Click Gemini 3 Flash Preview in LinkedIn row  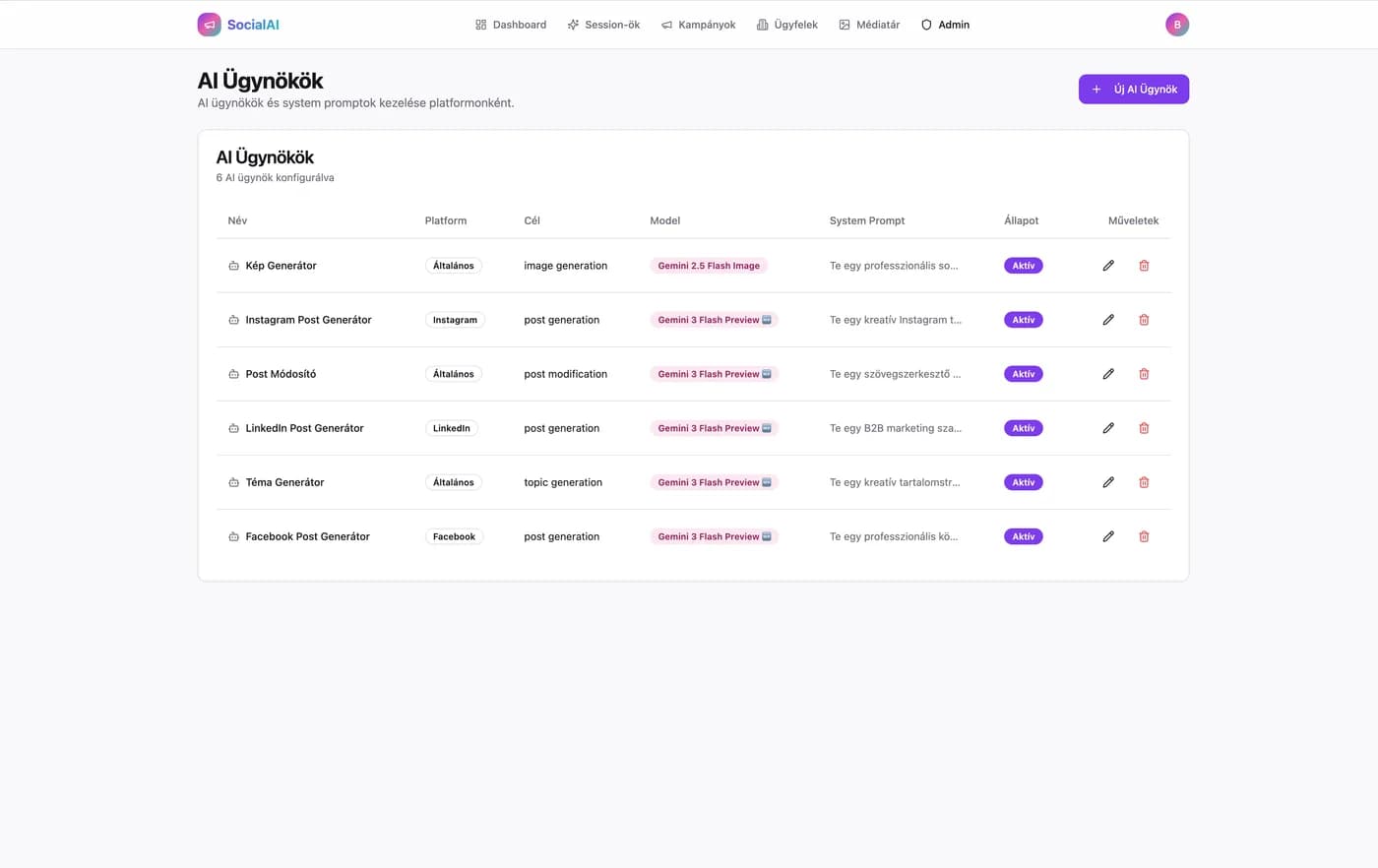pos(715,428)
